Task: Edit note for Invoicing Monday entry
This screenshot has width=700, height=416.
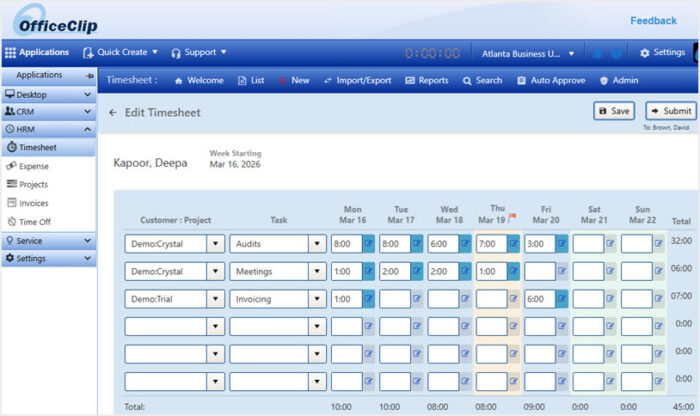Action: 369,299
